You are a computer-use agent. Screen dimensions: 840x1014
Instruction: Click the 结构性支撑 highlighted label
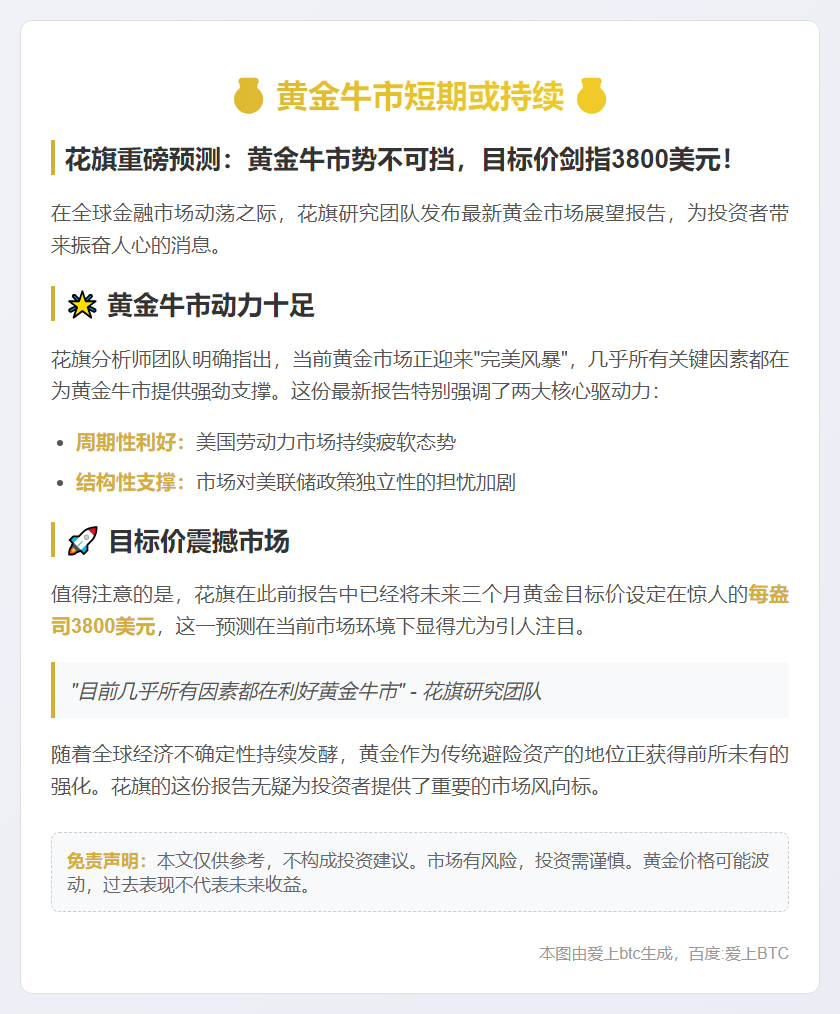tap(130, 482)
